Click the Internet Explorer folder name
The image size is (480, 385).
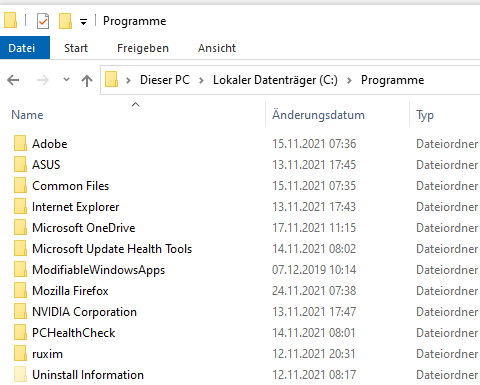point(76,207)
